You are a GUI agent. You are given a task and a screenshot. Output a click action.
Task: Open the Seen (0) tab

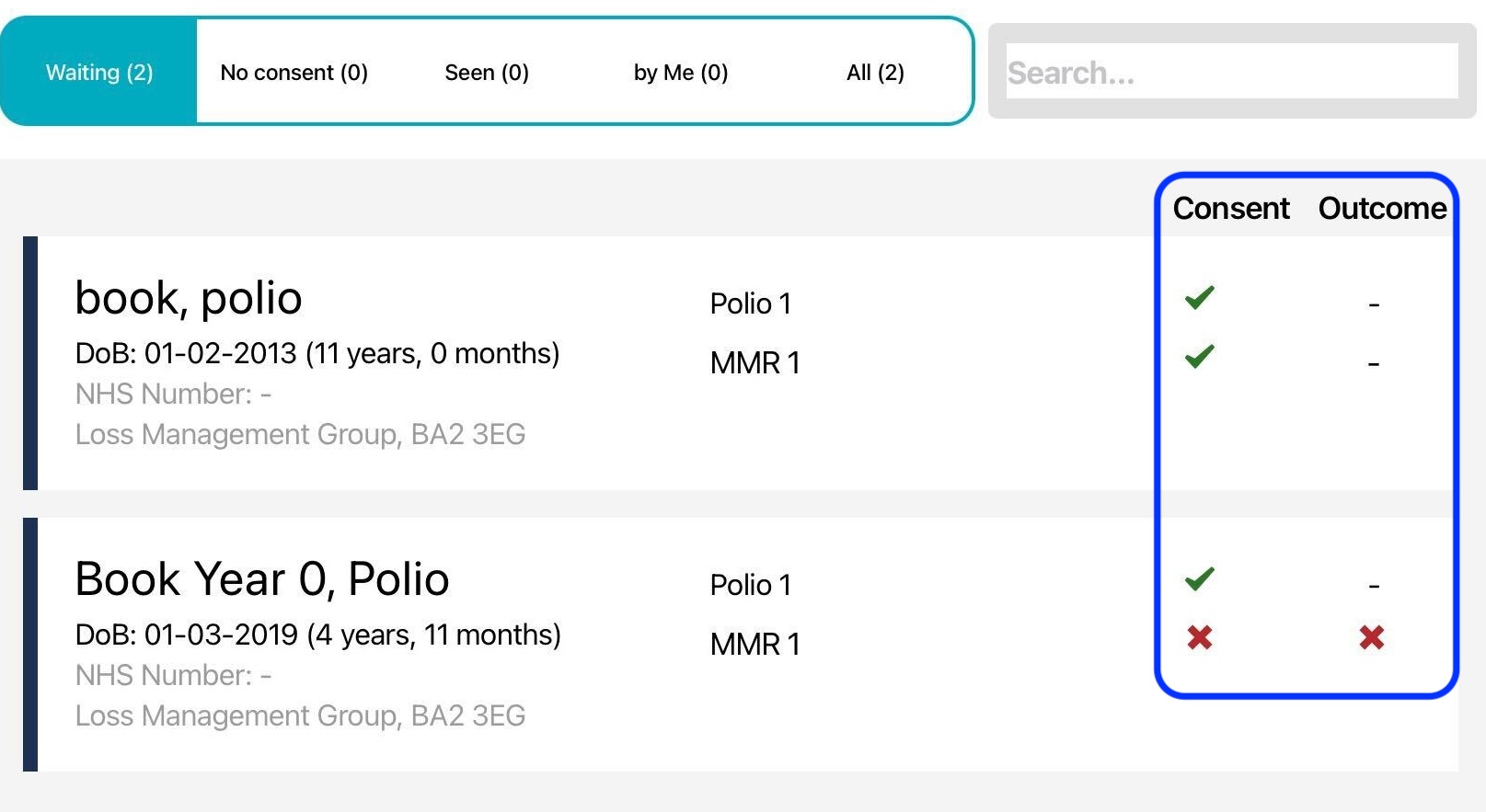pyautogui.click(x=487, y=73)
